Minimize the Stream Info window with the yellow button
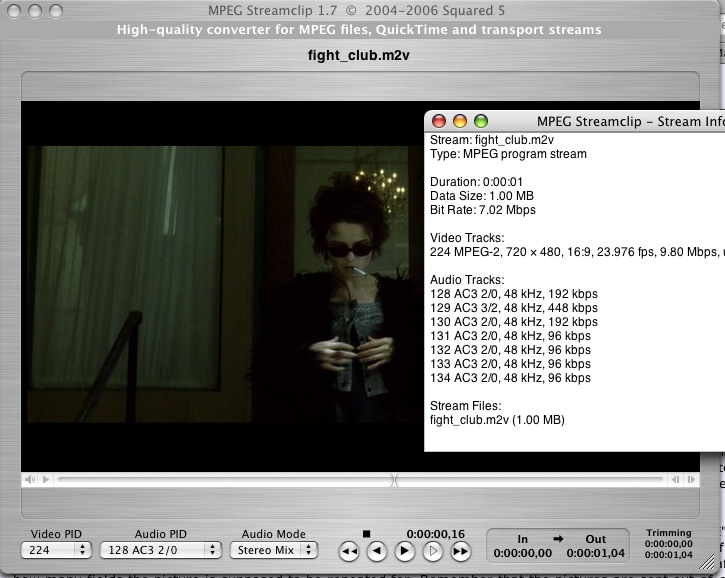This screenshot has width=725, height=578. point(460,121)
